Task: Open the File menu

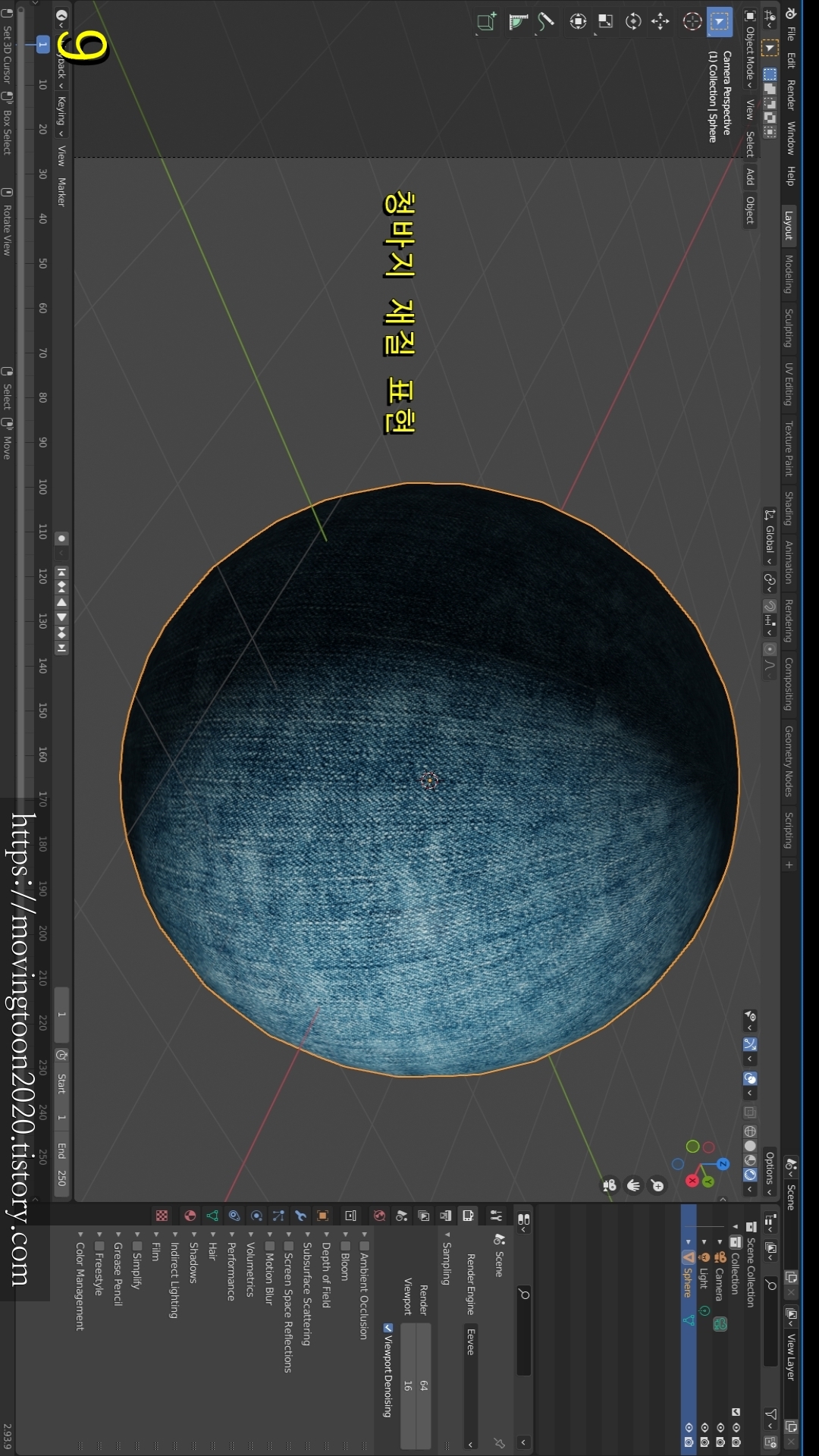Action: point(790,35)
